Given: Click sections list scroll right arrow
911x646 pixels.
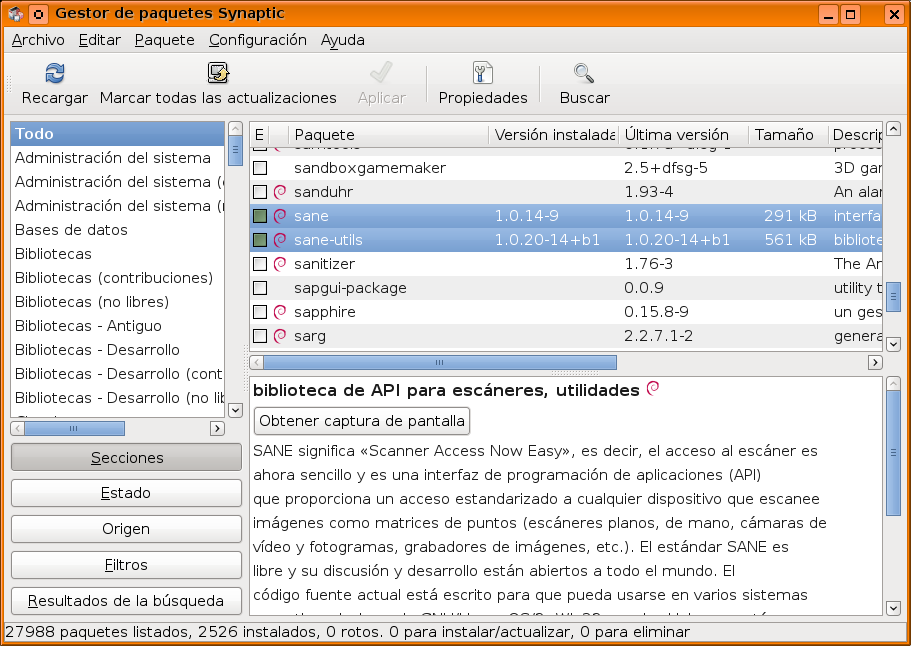Looking at the screenshot, I should pyautogui.click(x=217, y=429).
